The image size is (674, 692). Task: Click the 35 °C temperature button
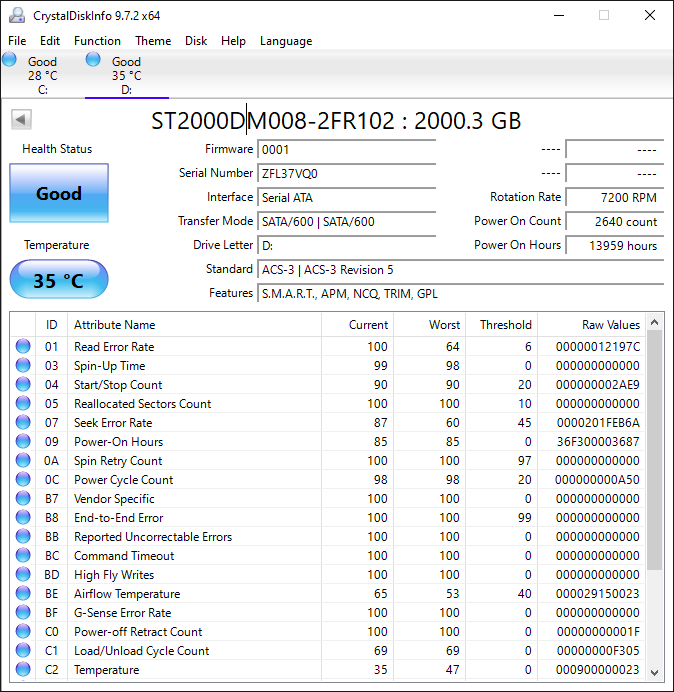coord(59,280)
